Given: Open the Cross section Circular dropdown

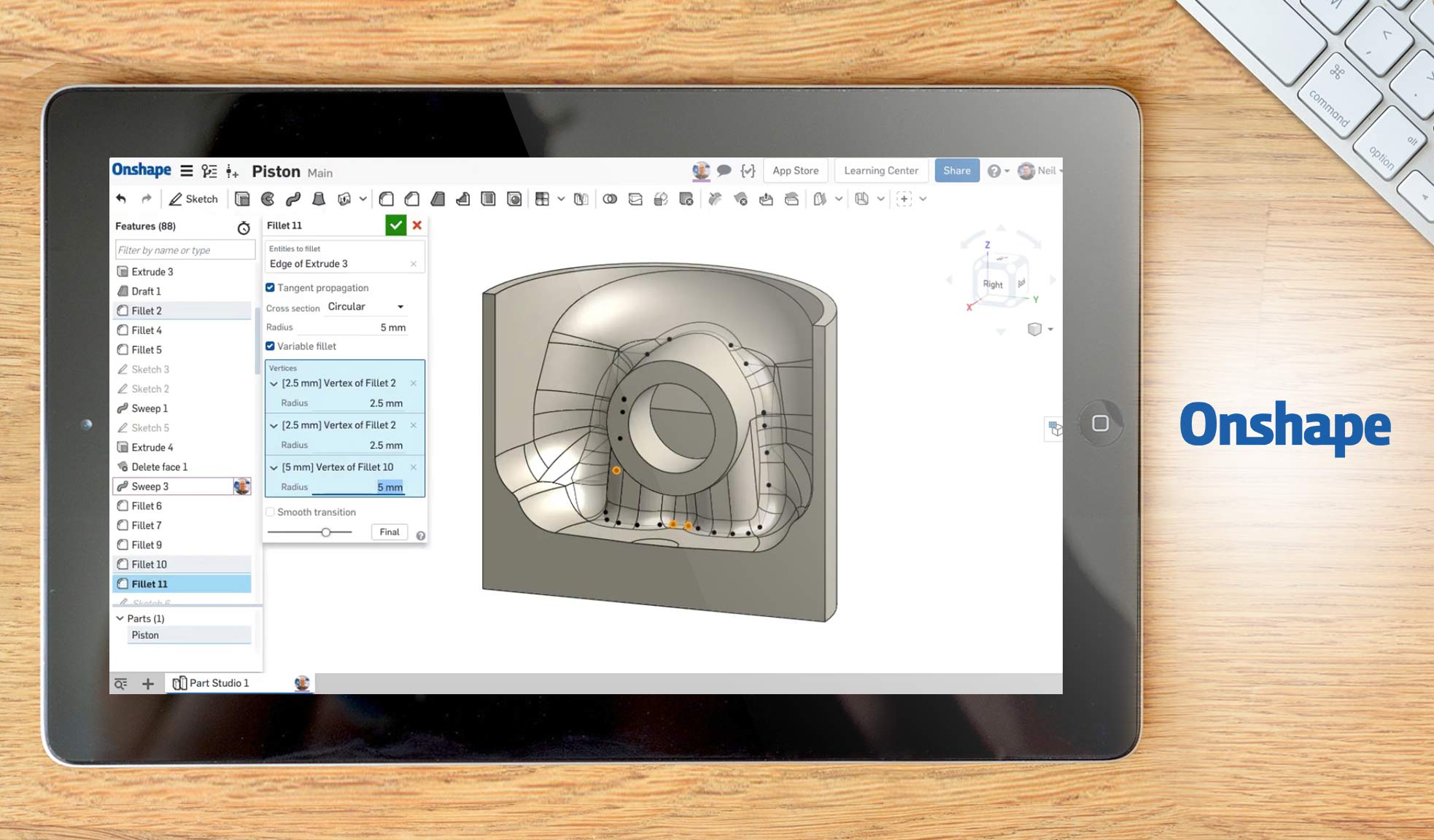Looking at the screenshot, I should 365,306.
